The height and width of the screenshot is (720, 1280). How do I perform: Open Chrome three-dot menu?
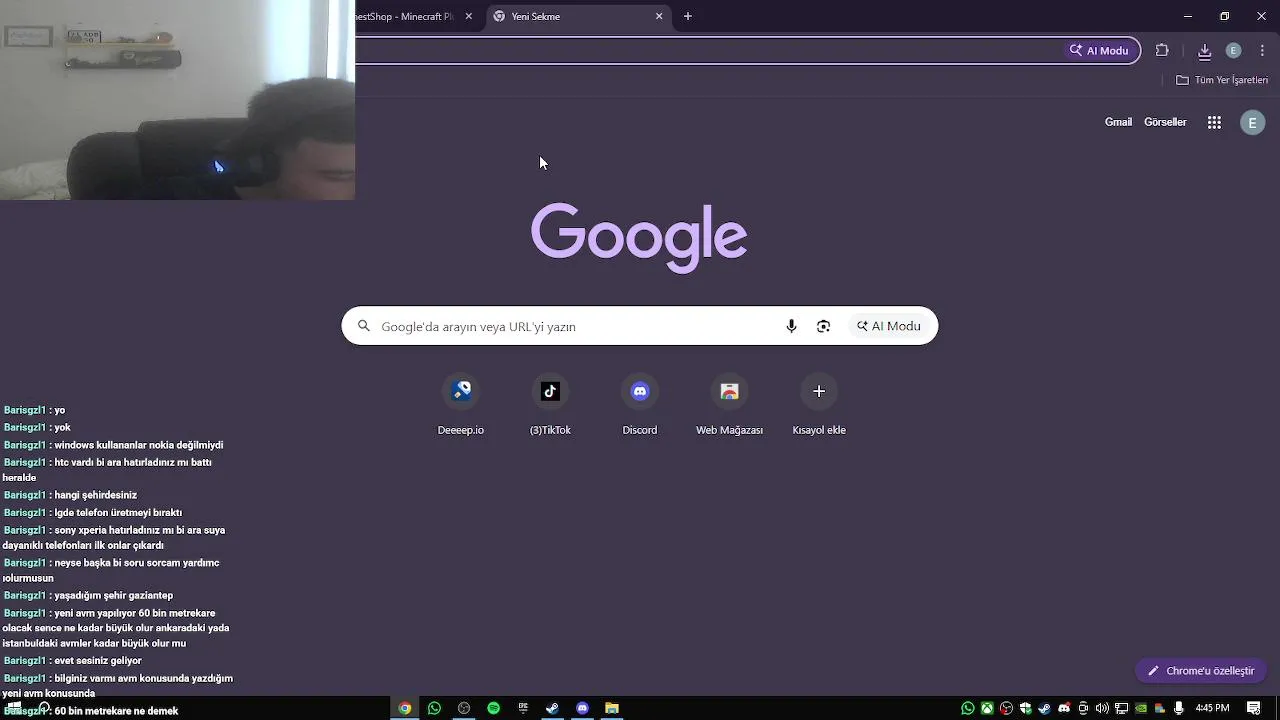coord(1263,50)
